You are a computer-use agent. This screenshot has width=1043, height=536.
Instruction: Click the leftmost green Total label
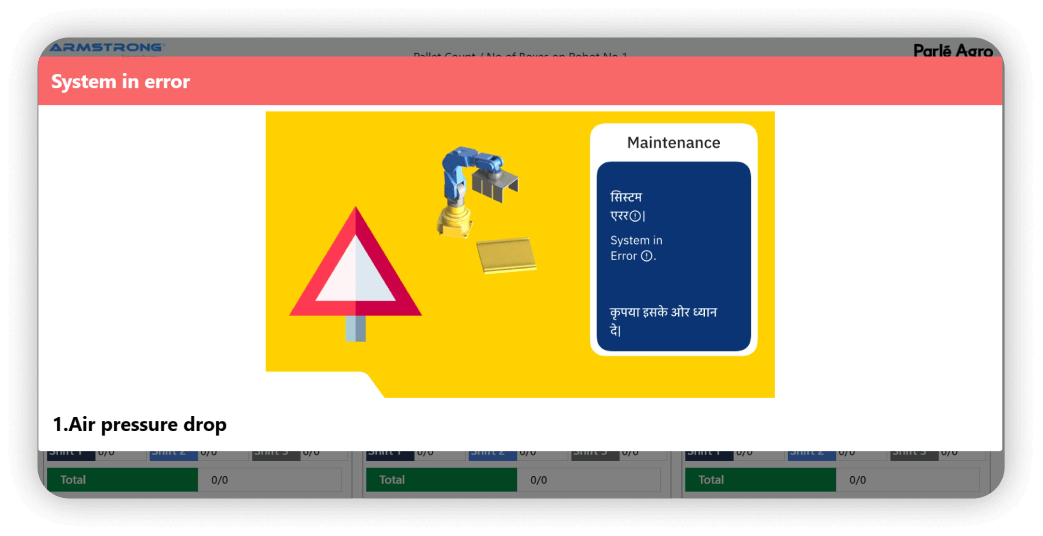pos(122,480)
